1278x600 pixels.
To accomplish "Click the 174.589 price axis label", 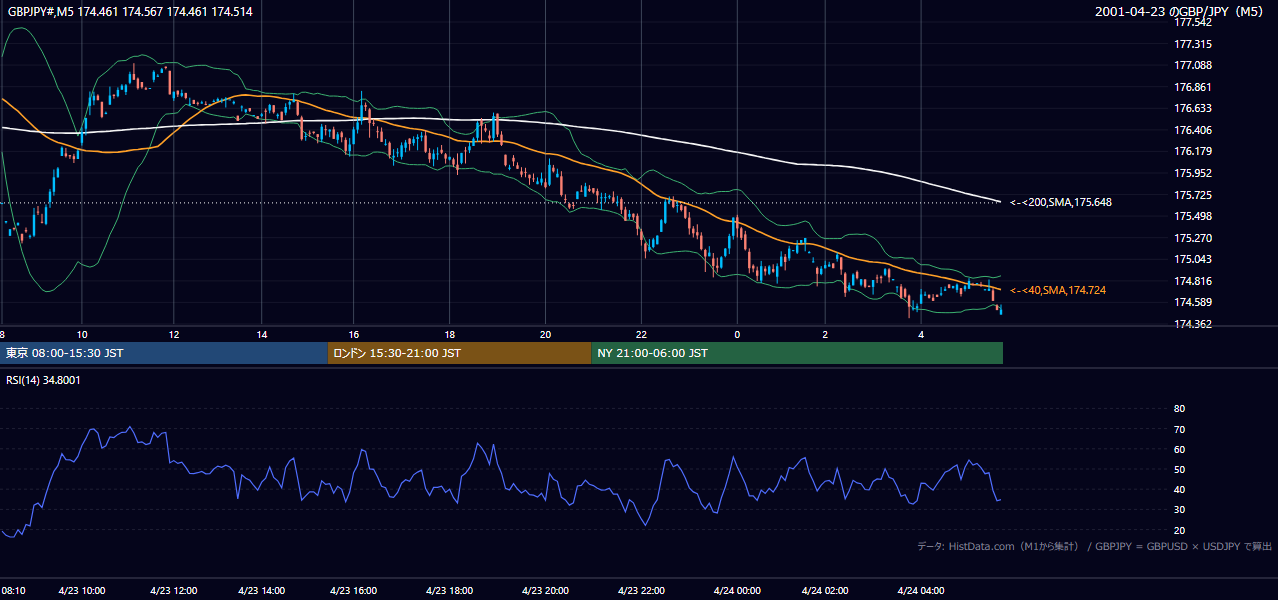I will pyautogui.click(x=1193, y=302).
